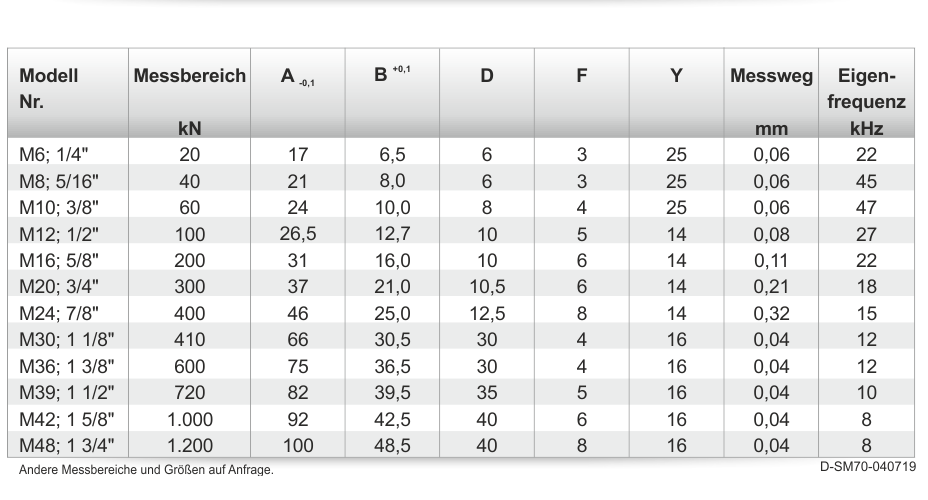The height and width of the screenshot is (500, 928).
Task: Select the M48; 1 3/4" model cell
Action: point(68,445)
